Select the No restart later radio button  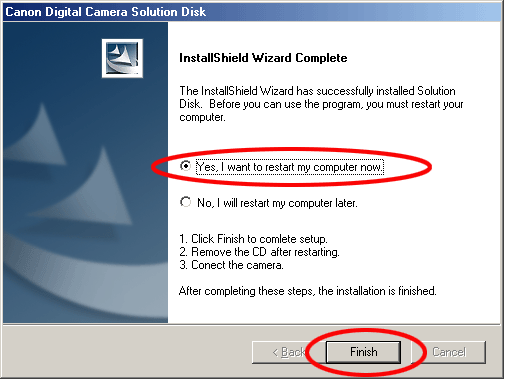tap(185, 202)
